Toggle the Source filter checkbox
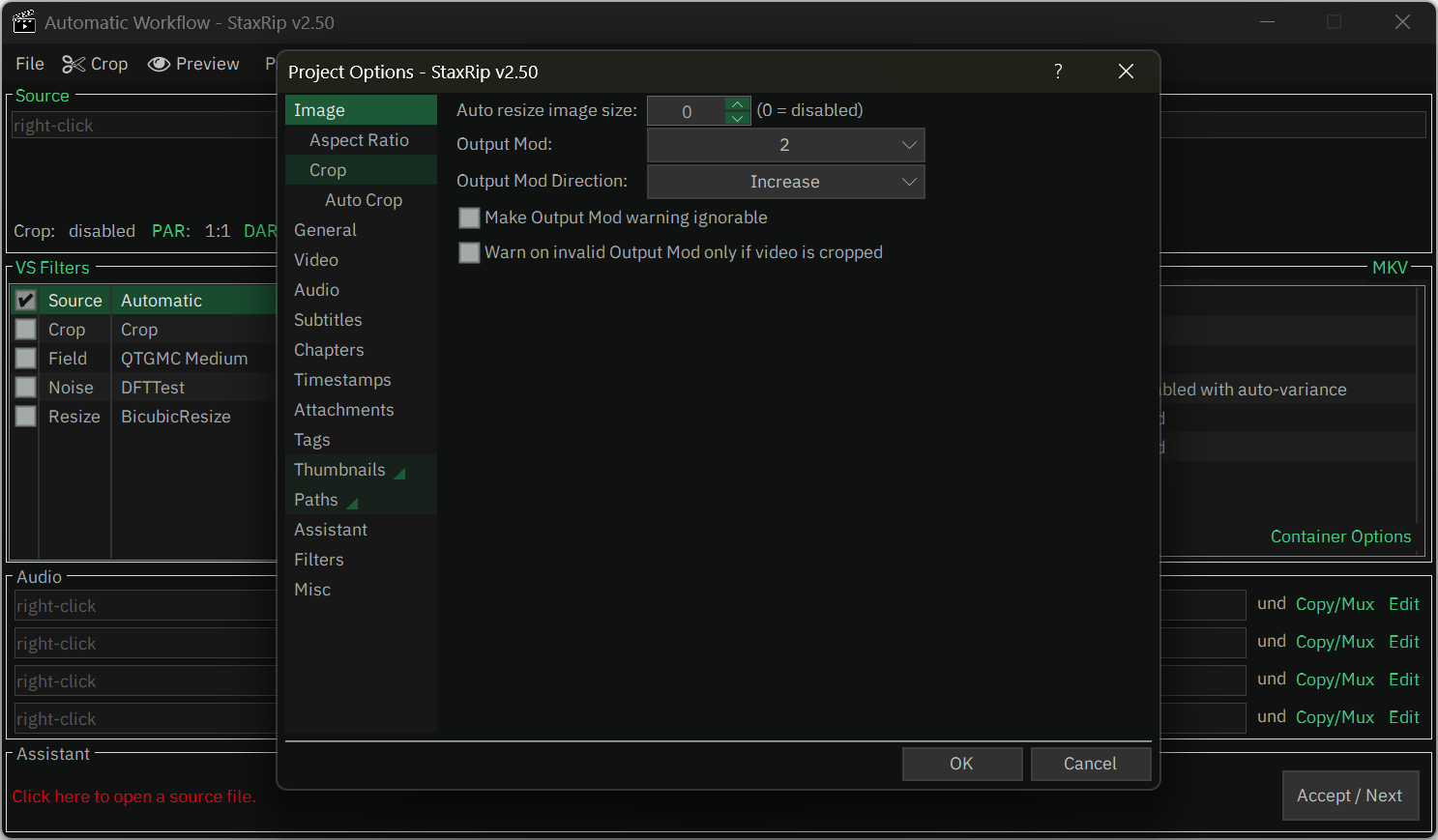The height and width of the screenshot is (840, 1438). click(x=26, y=301)
